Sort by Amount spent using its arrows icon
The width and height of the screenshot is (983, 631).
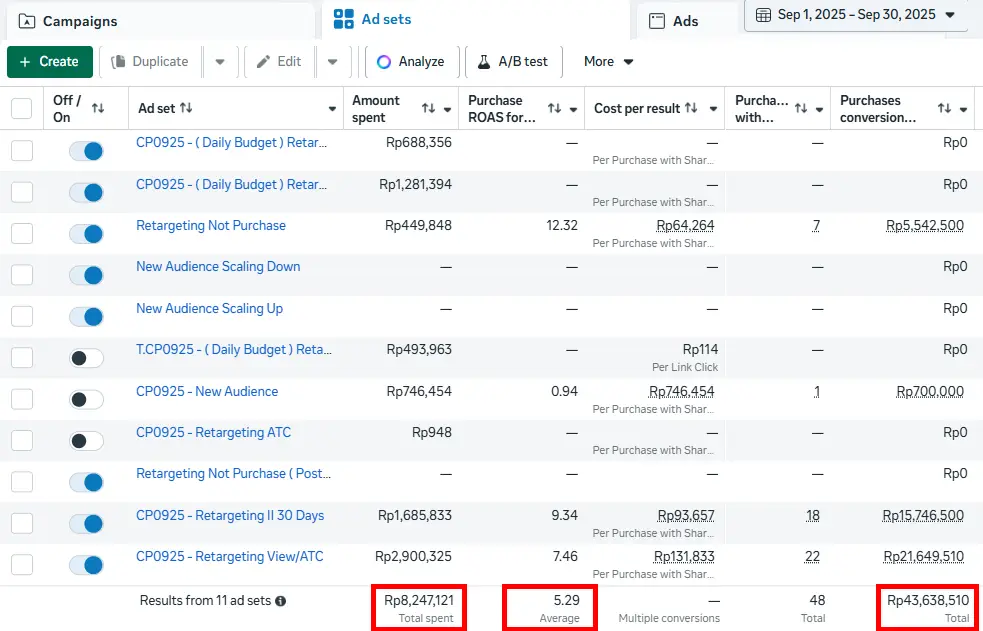[428, 108]
